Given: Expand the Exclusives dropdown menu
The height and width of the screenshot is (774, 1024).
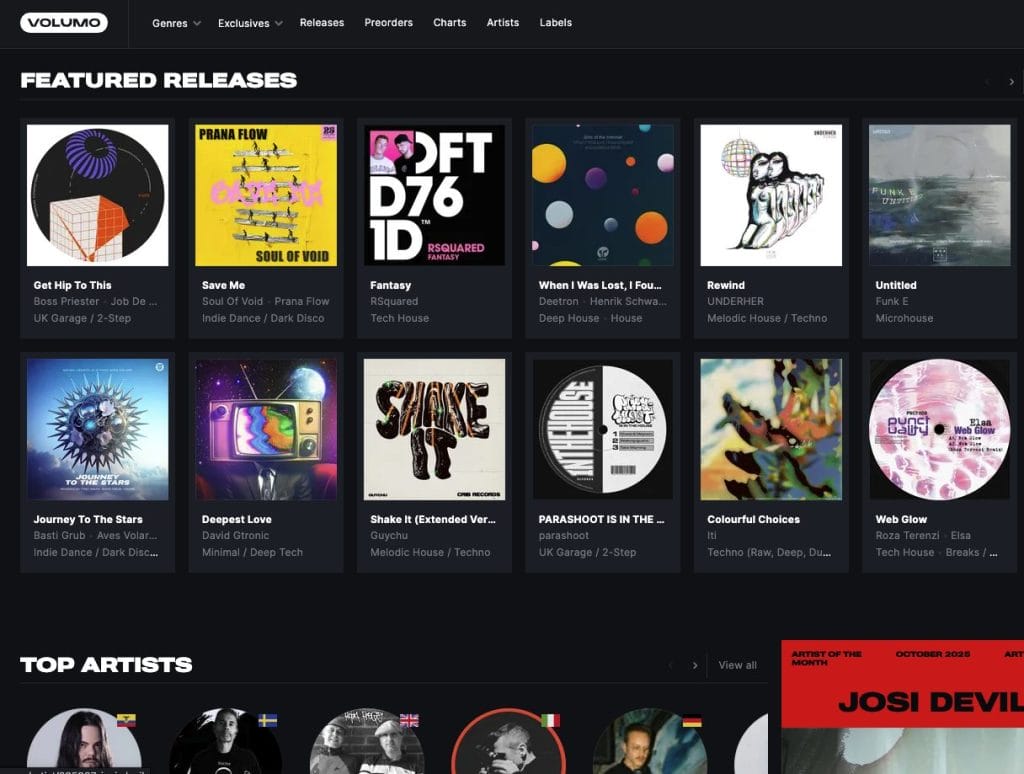Looking at the screenshot, I should click(249, 23).
